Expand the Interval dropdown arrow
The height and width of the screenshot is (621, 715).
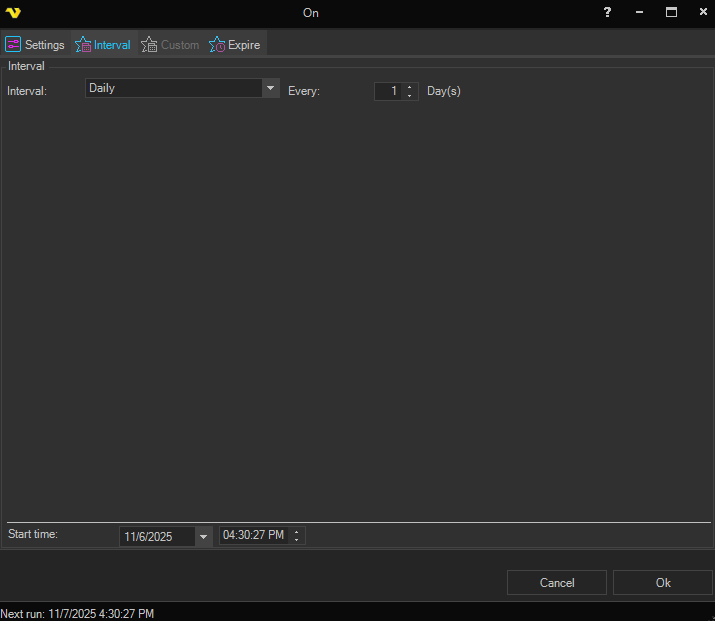(270, 88)
